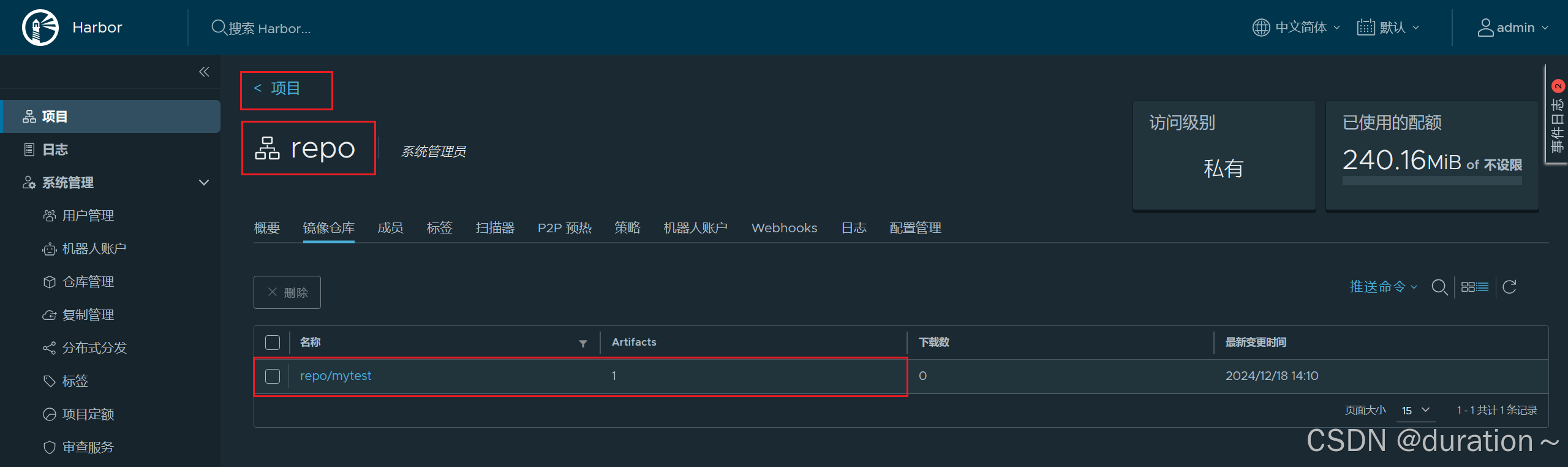The image size is (1568, 467).
Task: Click the 搜索 Harbor search field
Action: pos(269,28)
